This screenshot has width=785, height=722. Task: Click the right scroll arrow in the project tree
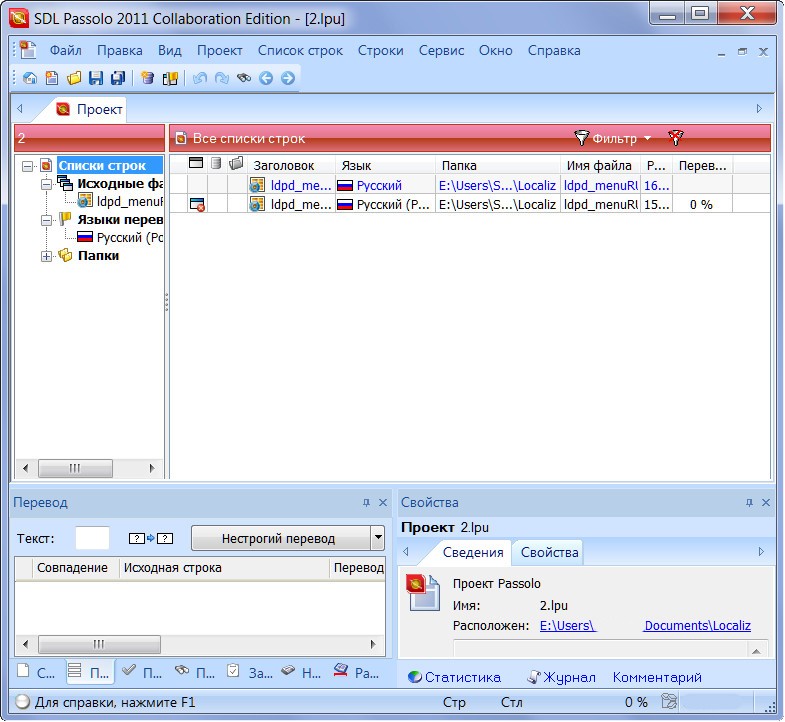pyautogui.click(x=152, y=469)
